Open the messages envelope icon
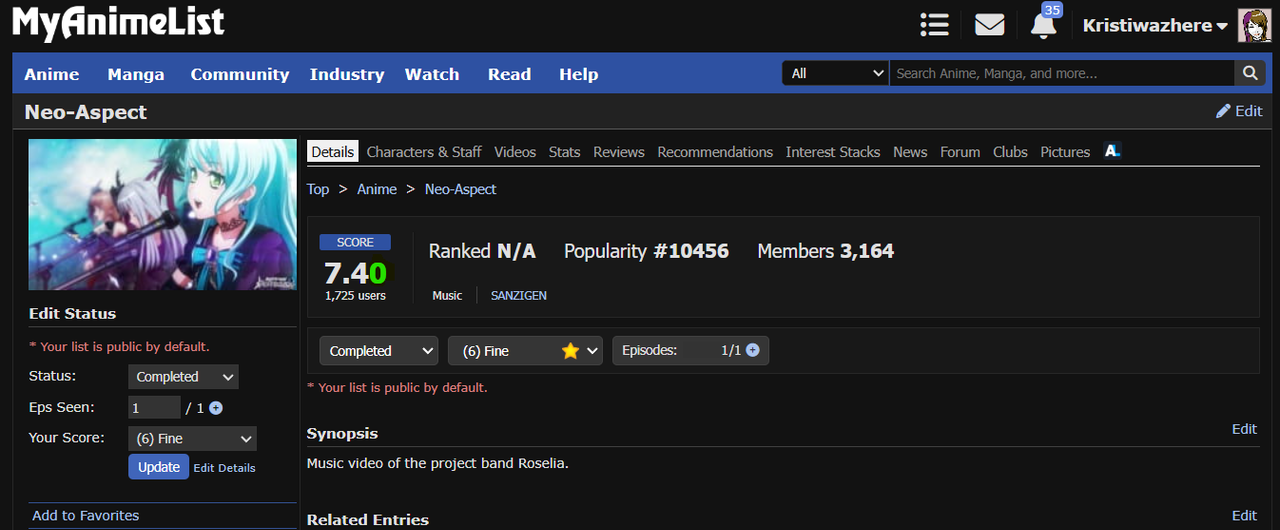 [x=989, y=25]
